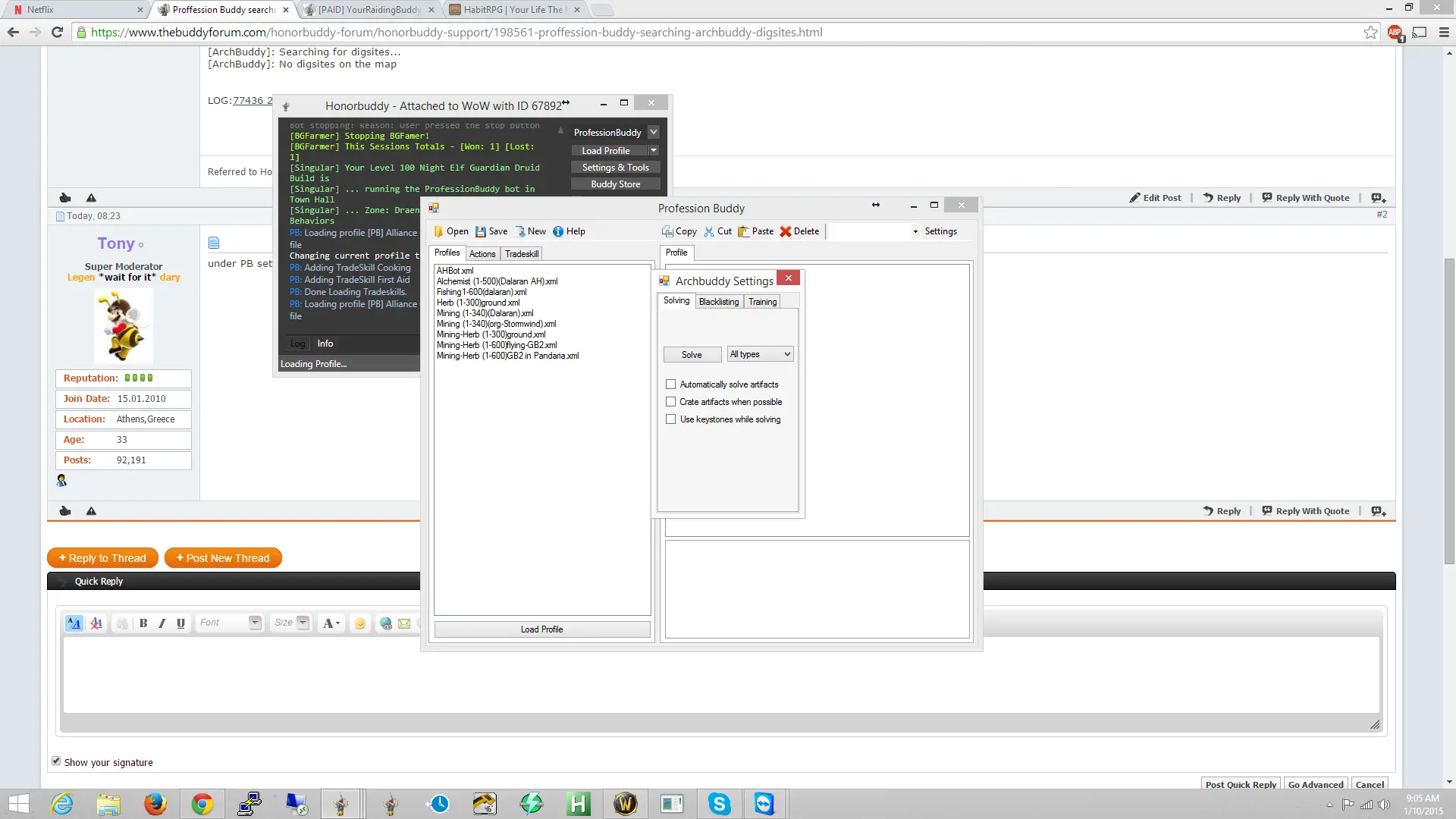
Task: Enable Automatically solve artifacts
Action: click(x=670, y=384)
